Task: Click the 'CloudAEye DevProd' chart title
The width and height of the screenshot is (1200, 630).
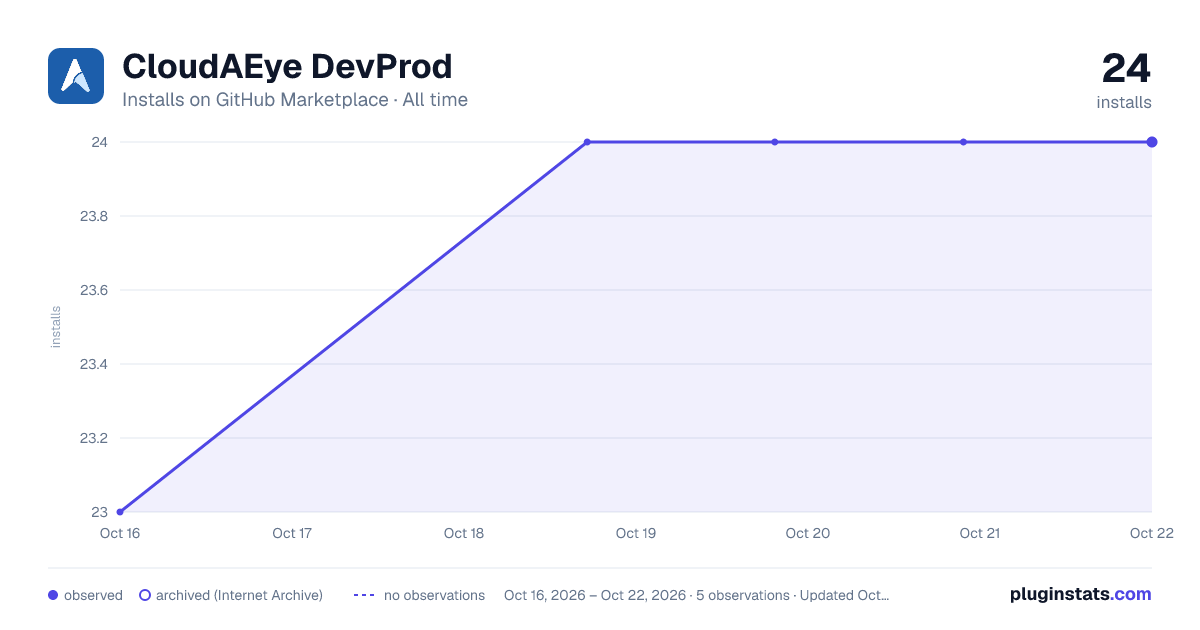Action: coord(287,67)
